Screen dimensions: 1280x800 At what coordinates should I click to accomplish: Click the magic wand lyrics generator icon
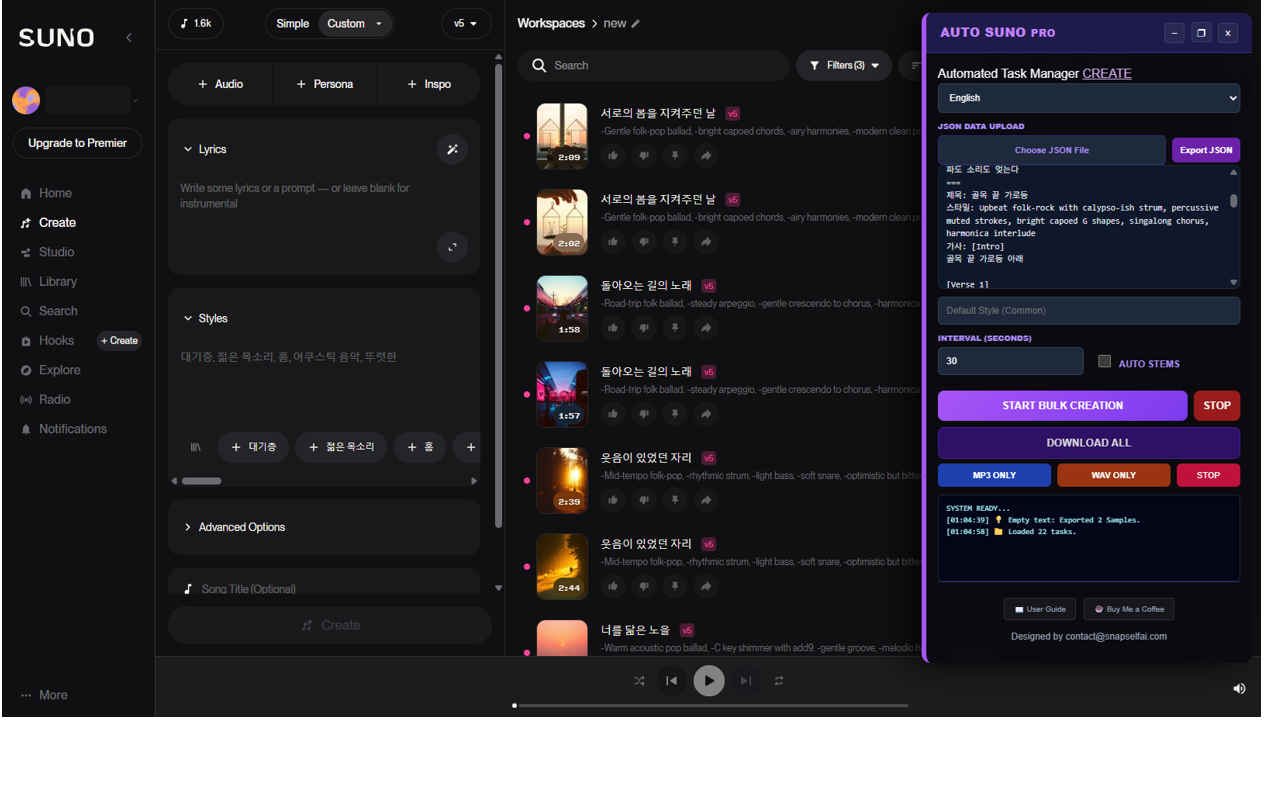(x=452, y=149)
